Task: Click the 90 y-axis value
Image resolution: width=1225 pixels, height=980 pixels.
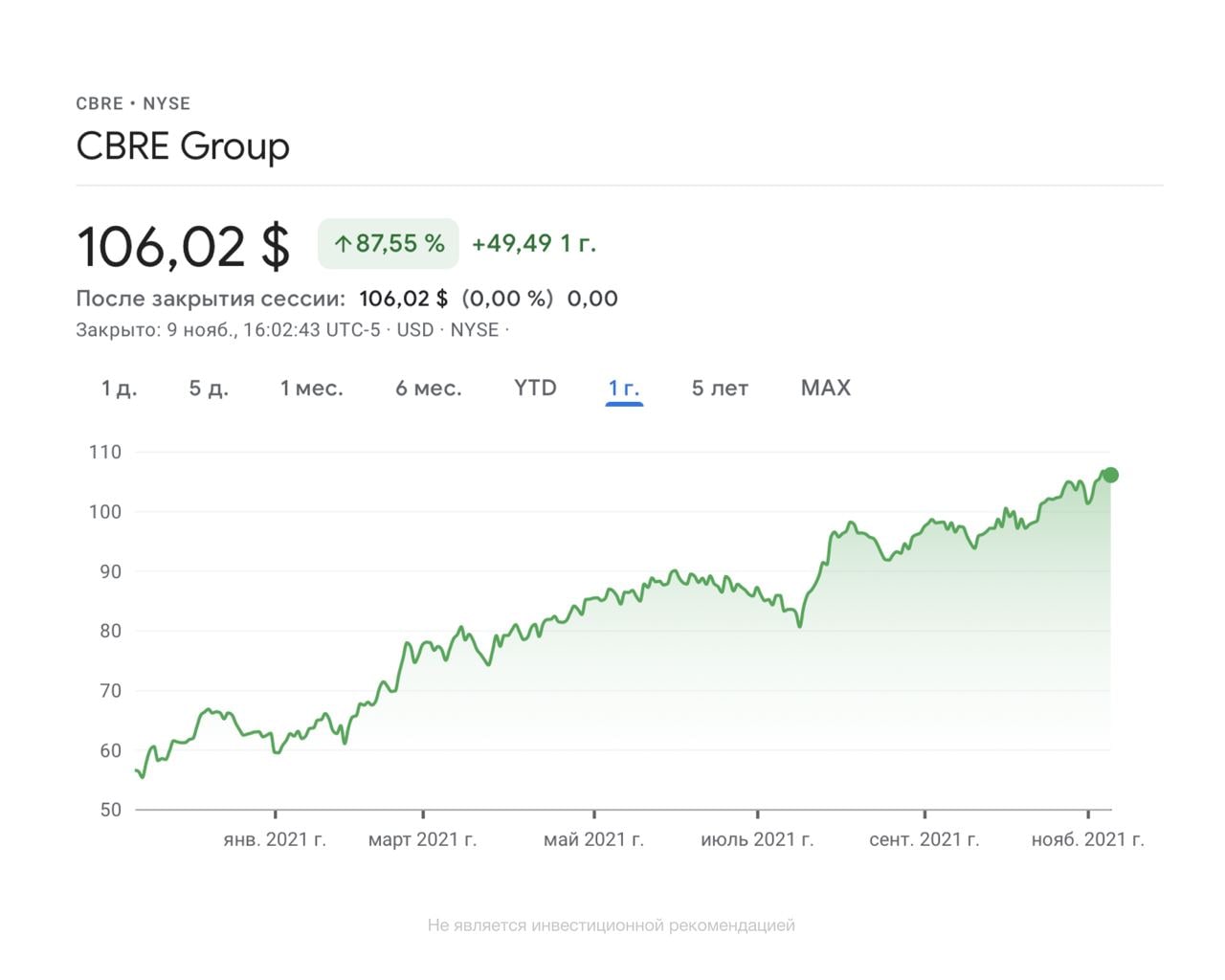Action: coord(110,571)
